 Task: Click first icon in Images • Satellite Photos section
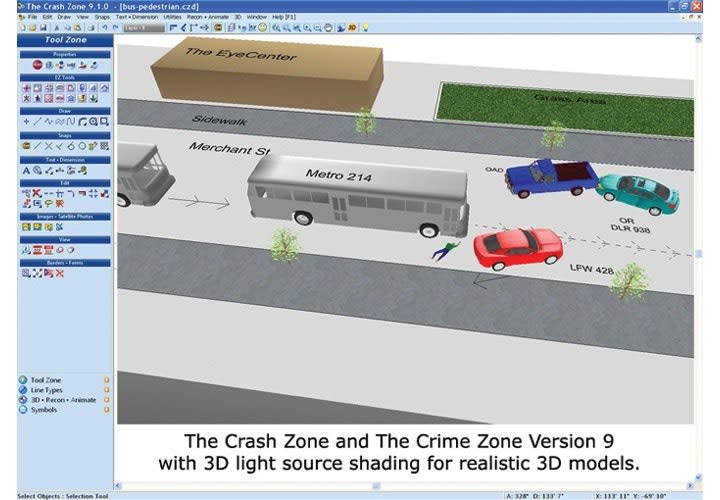click(25, 227)
